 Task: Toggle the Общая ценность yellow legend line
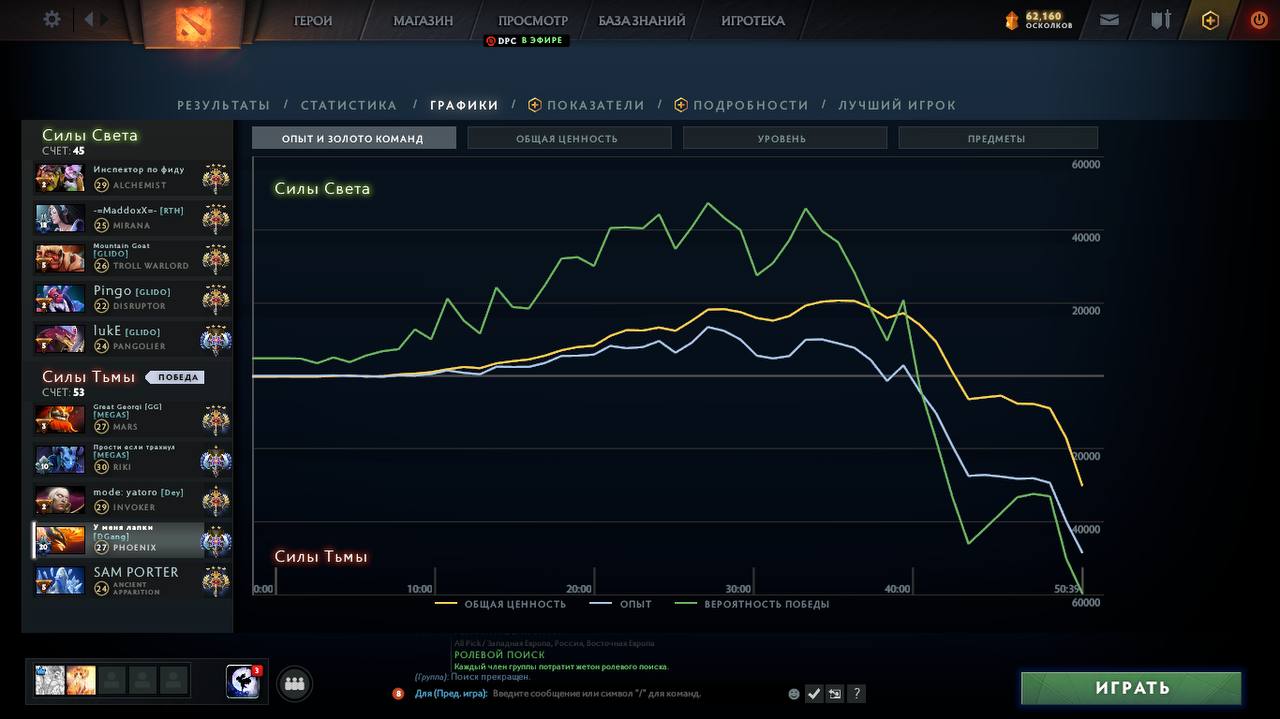(500, 604)
